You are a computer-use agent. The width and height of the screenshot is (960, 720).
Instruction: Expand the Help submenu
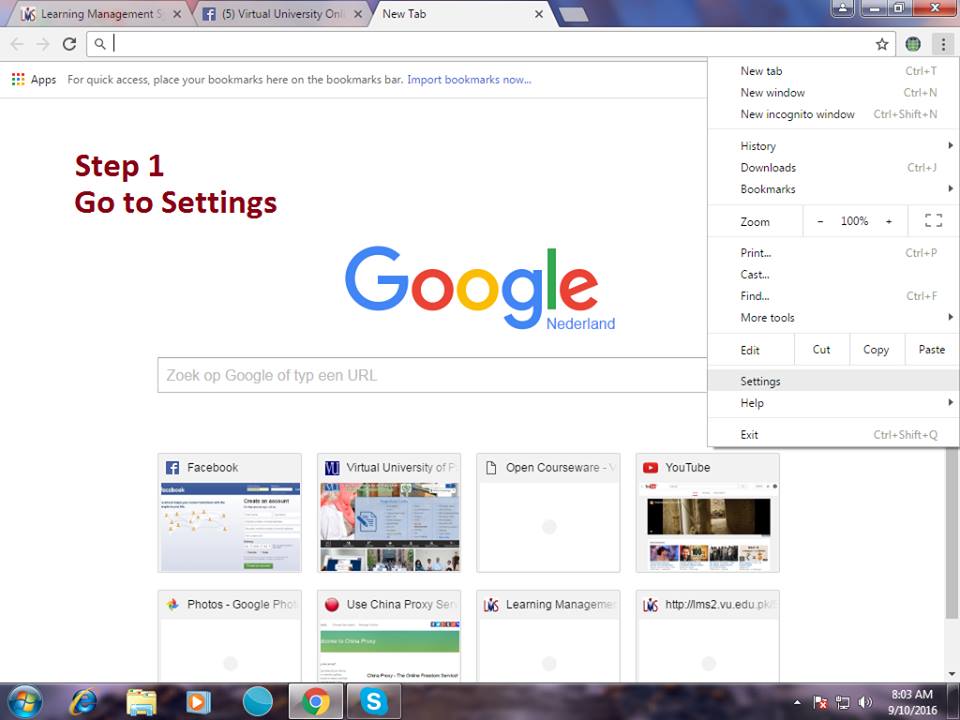click(x=833, y=403)
